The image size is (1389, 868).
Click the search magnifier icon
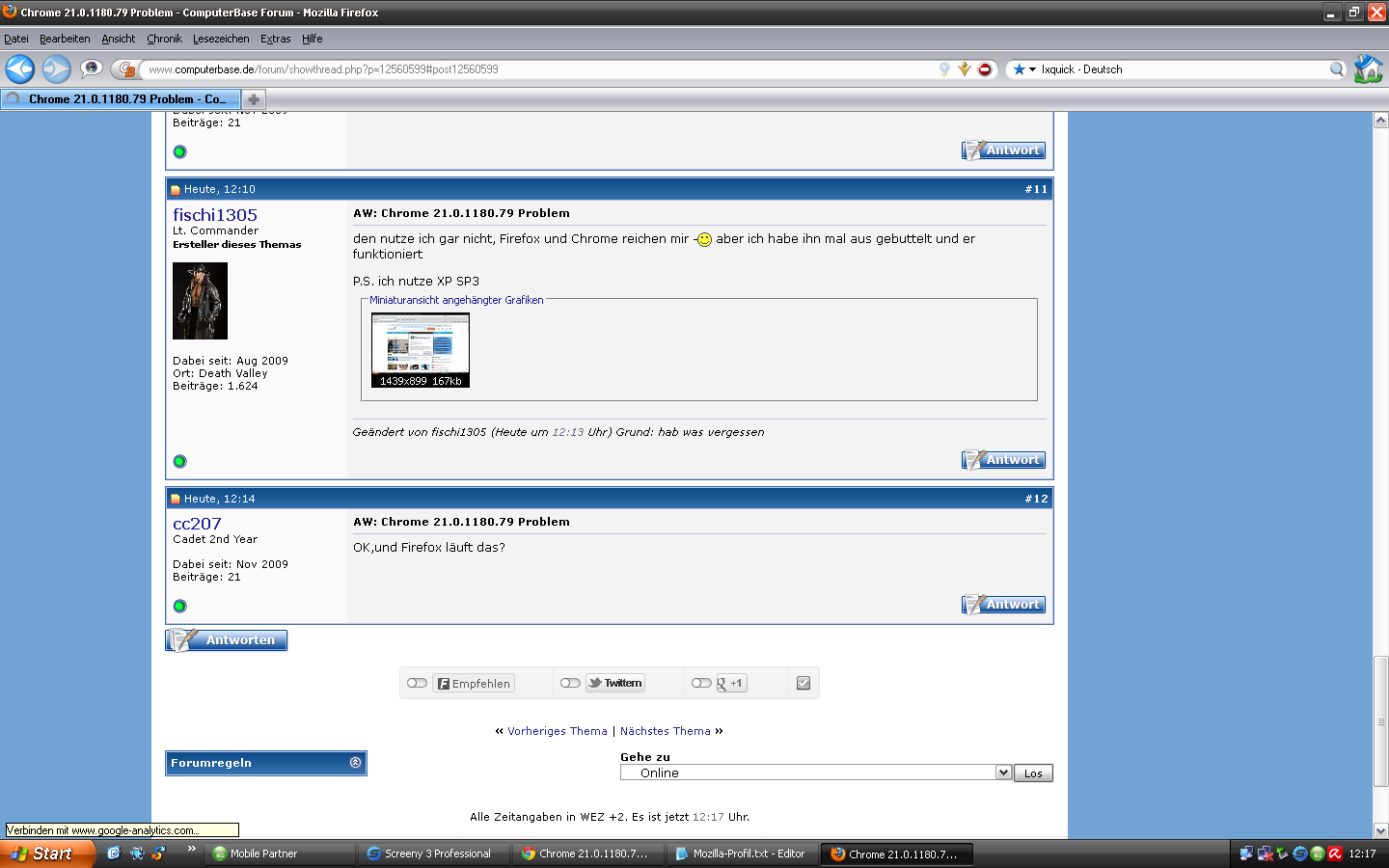[x=1337, y=69]
